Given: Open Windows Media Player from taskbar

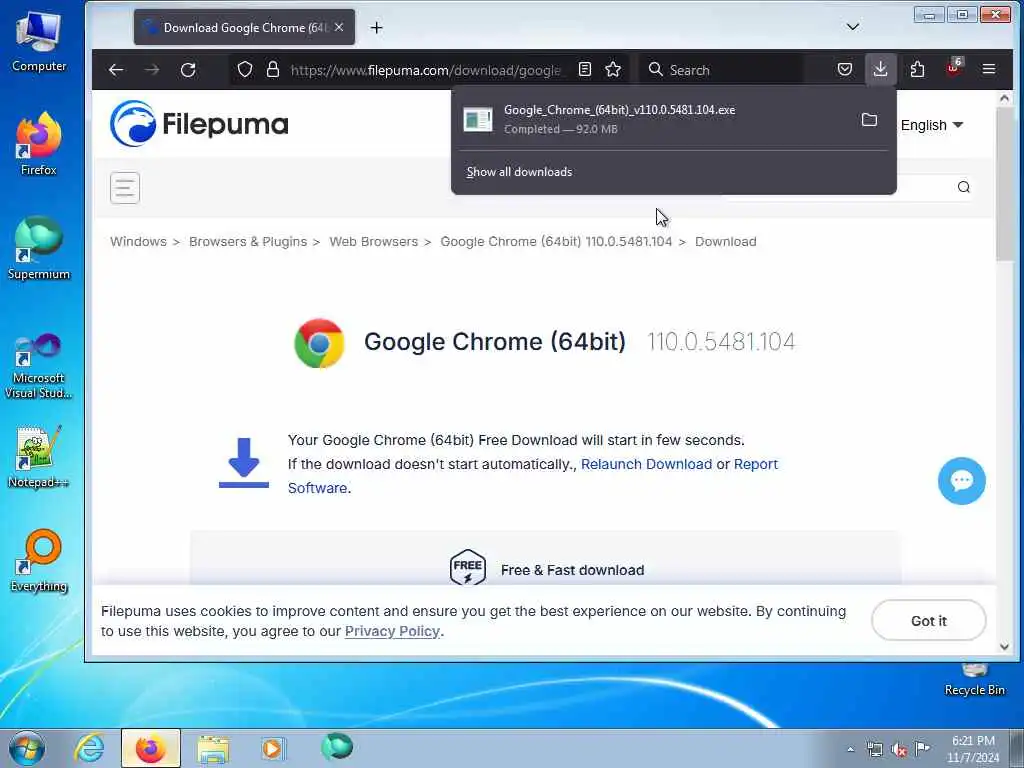Looking at the screenshot, I should pos(273,749).
